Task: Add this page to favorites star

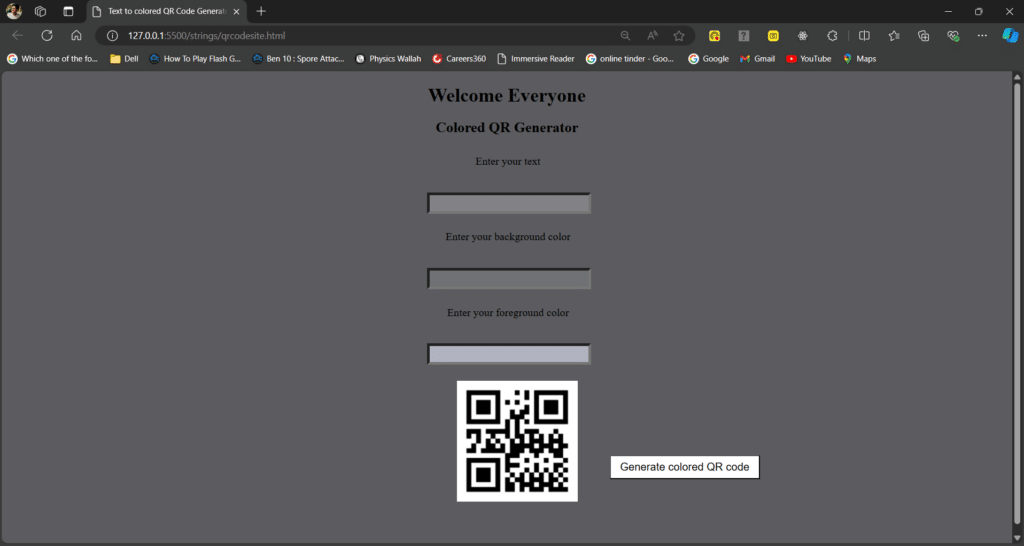Action: pyautogui.click(x=679, y=35)
